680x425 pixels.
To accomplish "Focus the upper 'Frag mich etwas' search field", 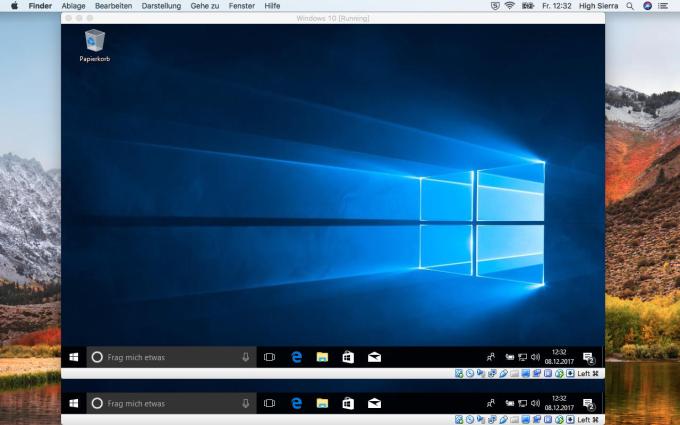I will point(171,357).
